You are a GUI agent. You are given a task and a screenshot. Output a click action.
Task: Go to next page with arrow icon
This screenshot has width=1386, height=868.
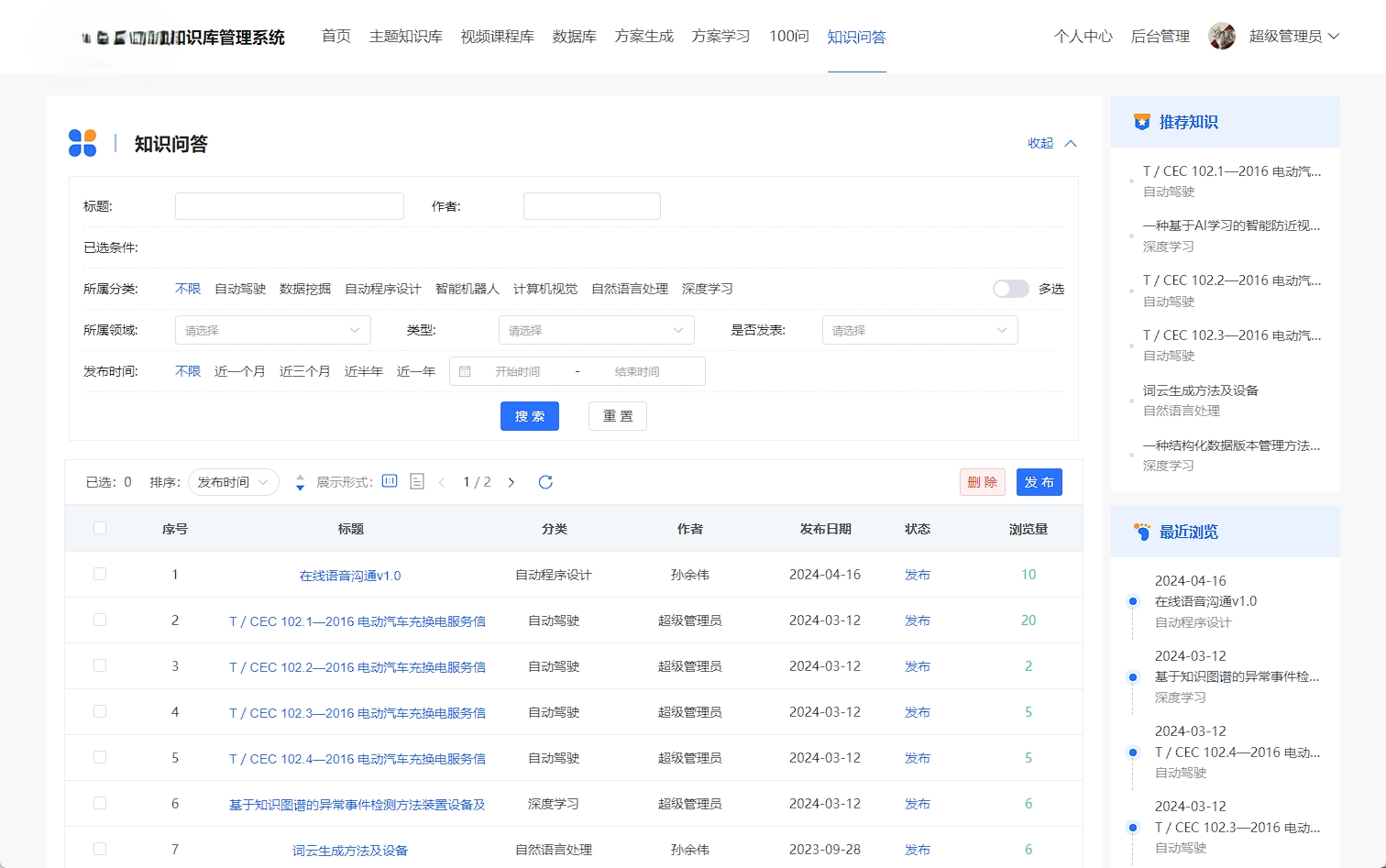click(x=511, y=481)
